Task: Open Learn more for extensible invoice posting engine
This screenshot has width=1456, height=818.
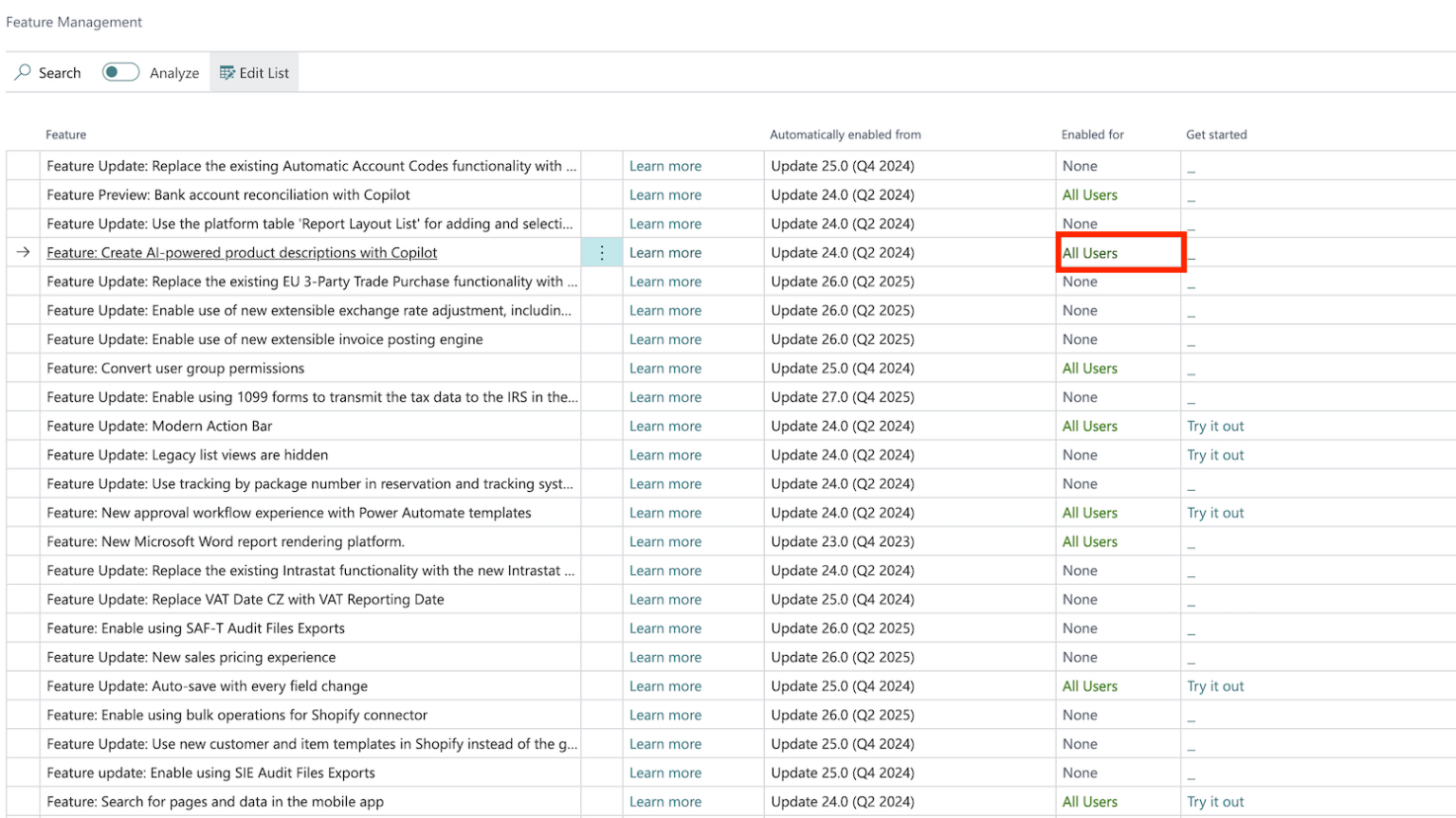Action: (x=665, y=339)
